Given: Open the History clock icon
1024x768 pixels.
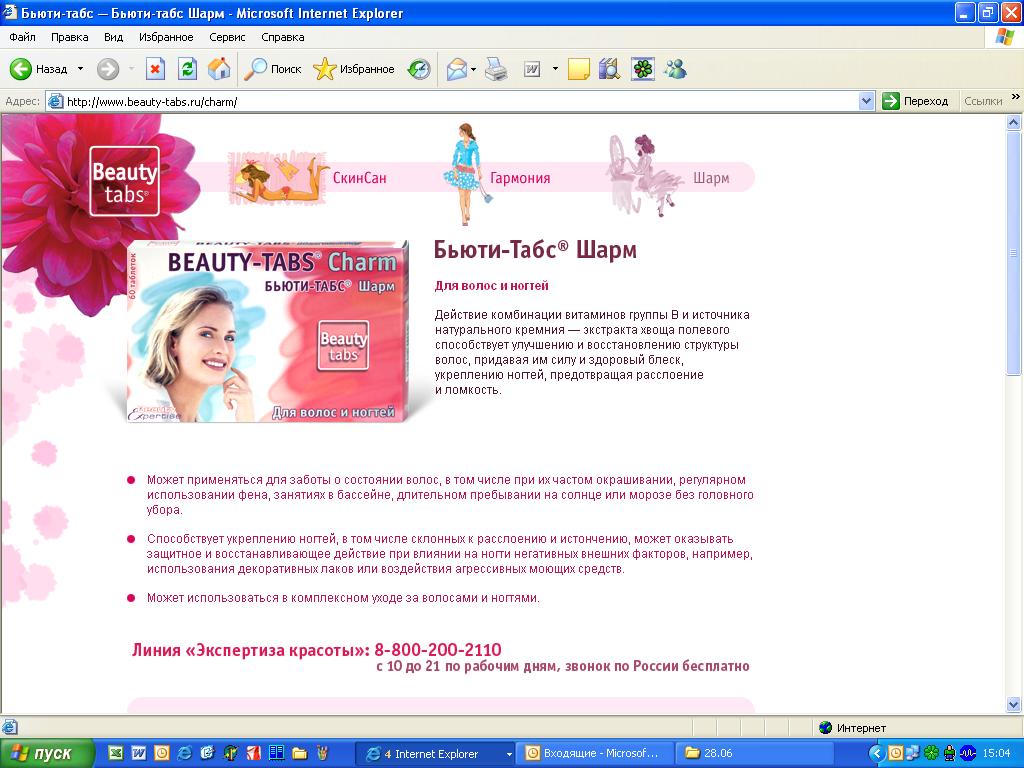Looking at the screenshot, I should click(419, 69).
